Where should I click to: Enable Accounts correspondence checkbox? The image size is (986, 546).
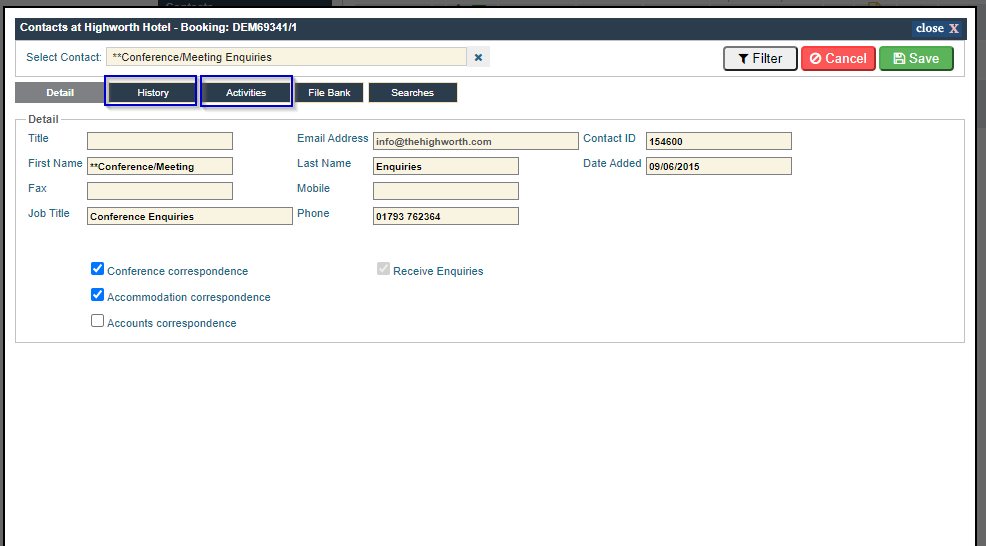(97, 321)
